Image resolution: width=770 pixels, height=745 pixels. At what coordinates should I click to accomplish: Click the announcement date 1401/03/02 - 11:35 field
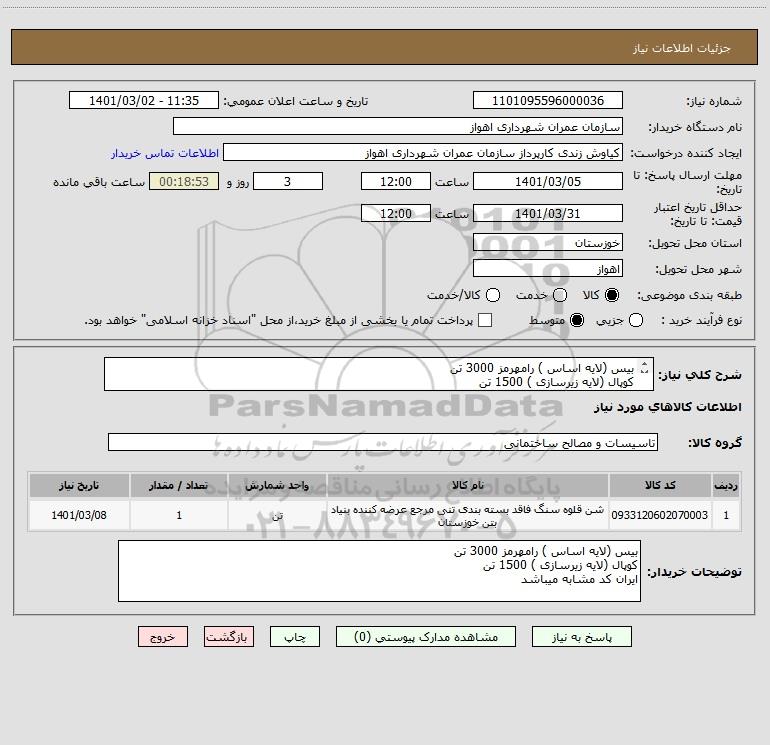144,101
